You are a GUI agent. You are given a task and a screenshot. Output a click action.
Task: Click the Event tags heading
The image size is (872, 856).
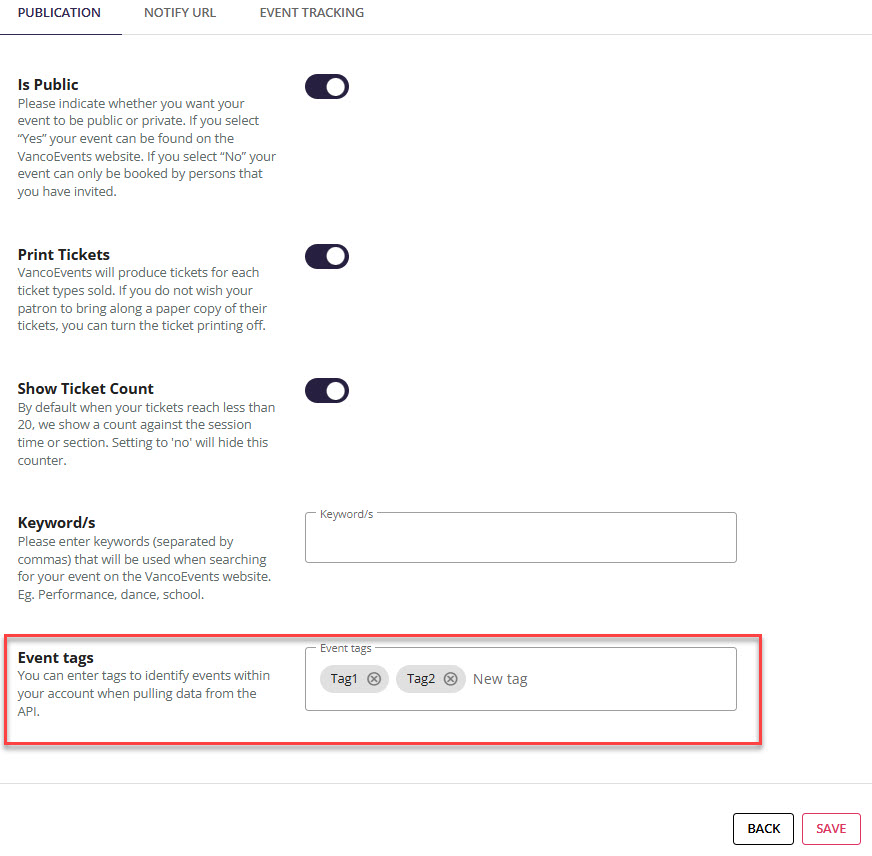click(56, 657)
